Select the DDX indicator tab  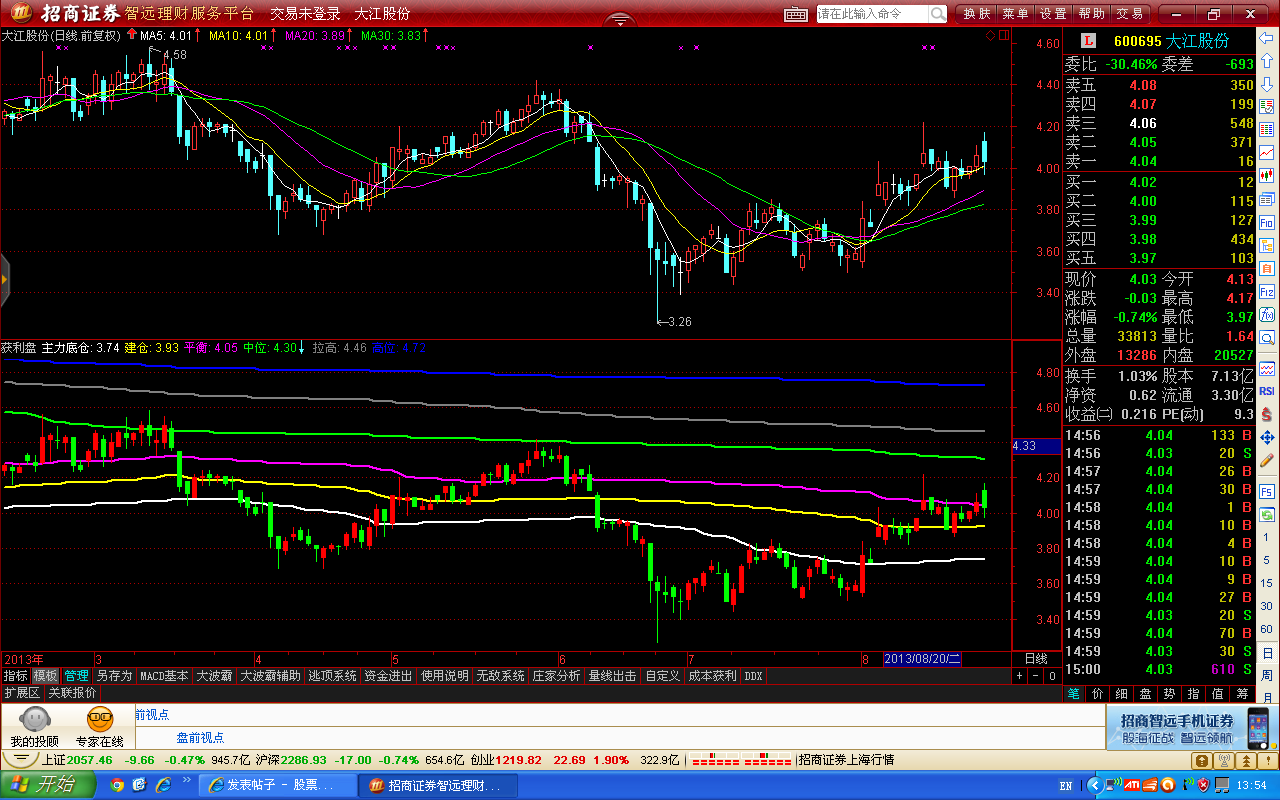point(753,676)
